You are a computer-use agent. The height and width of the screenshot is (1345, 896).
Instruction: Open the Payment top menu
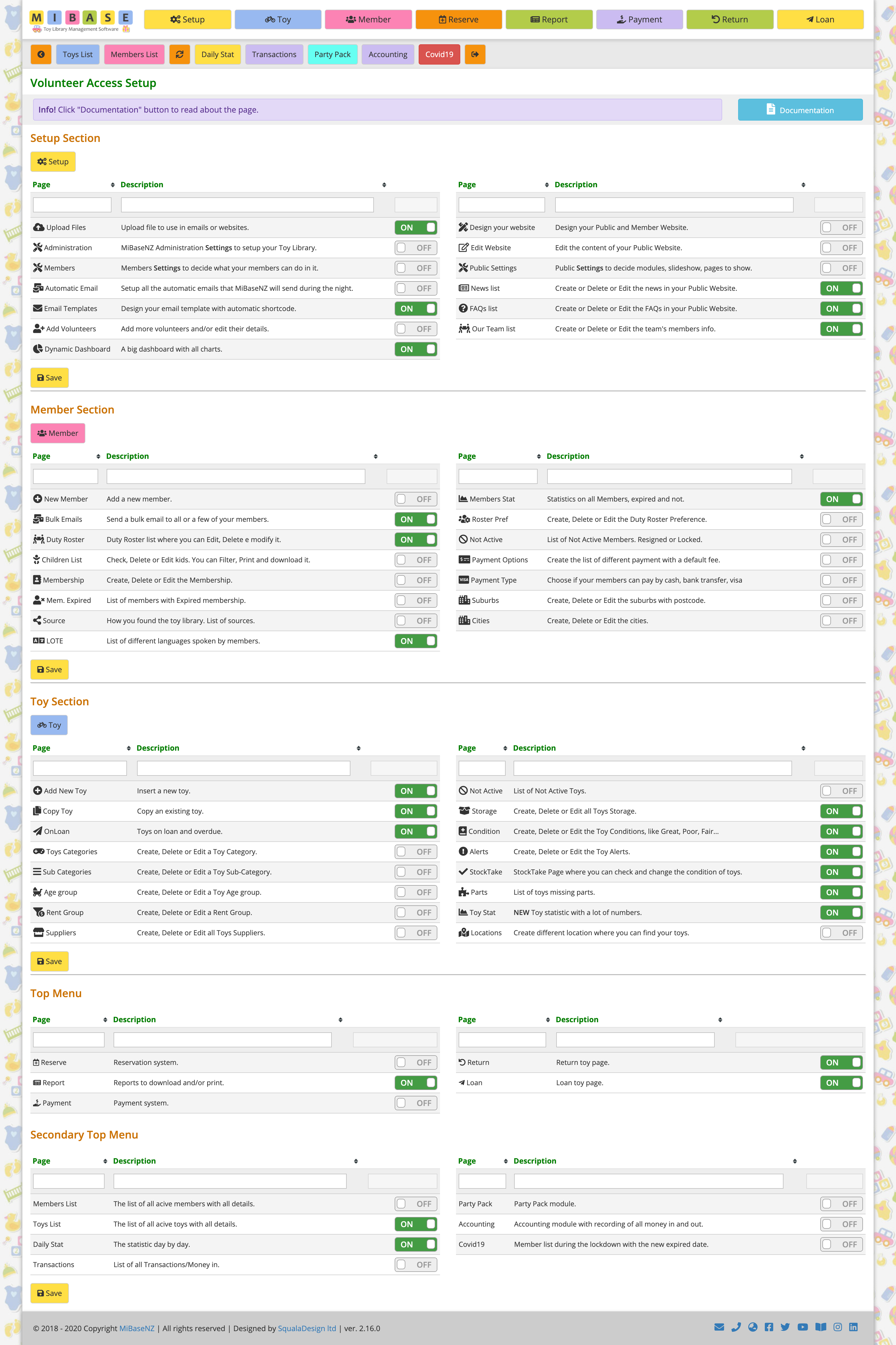(639, 19)
